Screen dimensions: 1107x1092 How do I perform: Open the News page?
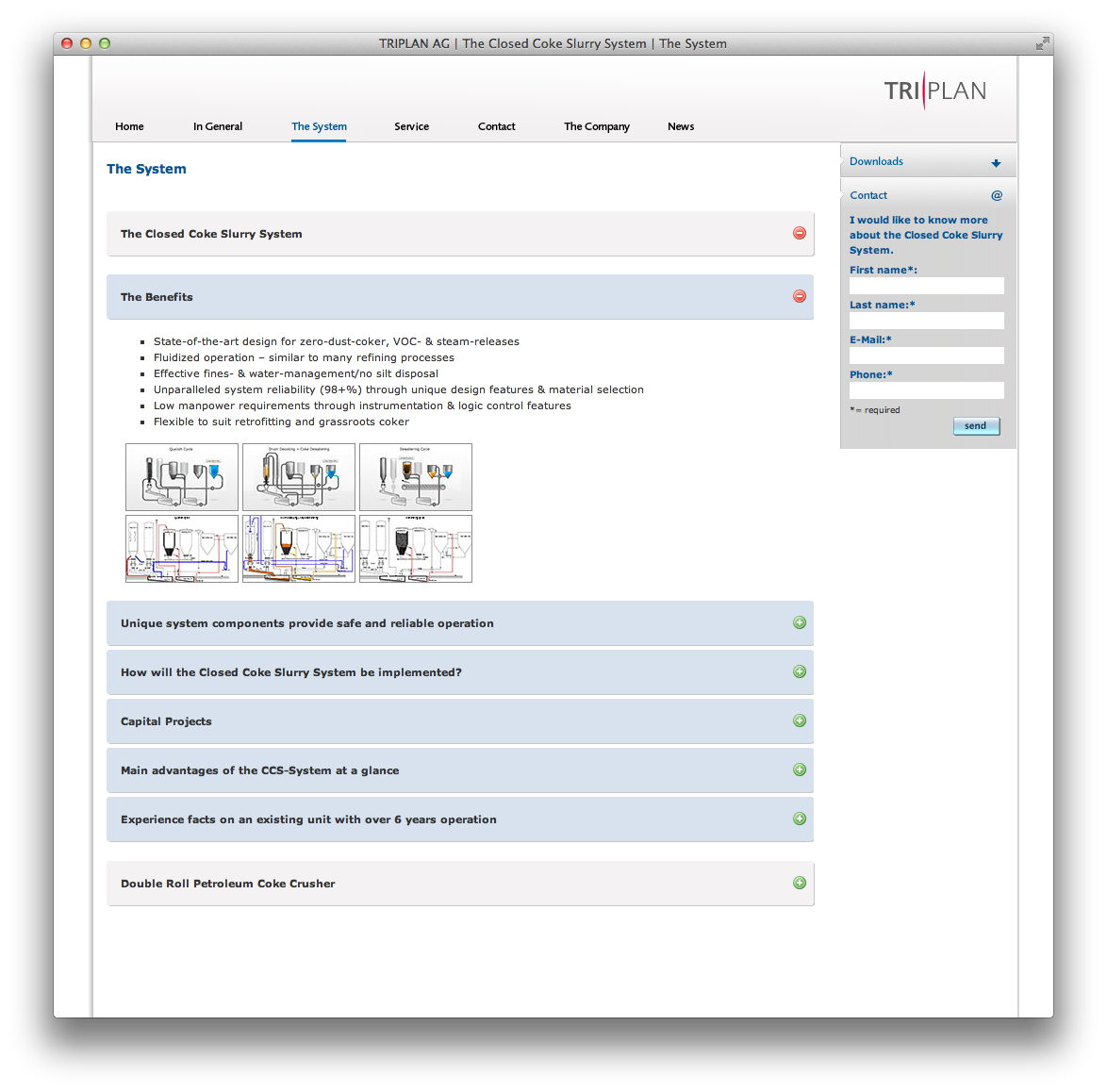pos(681,126)
